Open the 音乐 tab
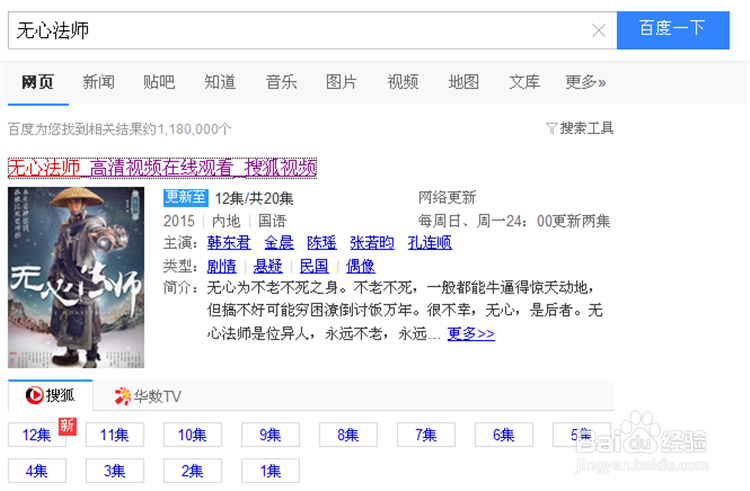The height and width of the screenshot is (491, 750). tap(281, 82)
